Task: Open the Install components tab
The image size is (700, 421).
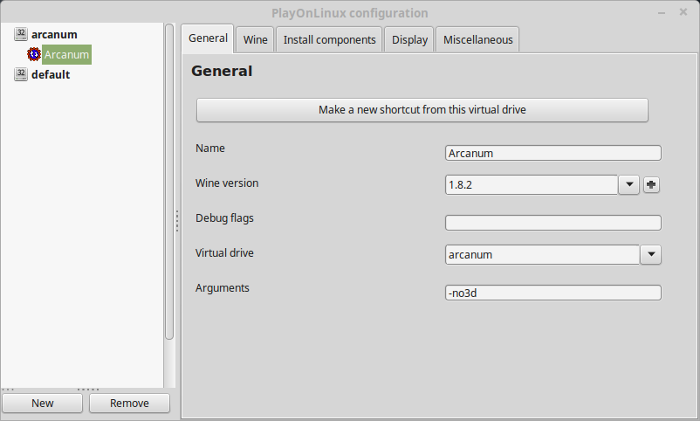Action: click(329, 40)
